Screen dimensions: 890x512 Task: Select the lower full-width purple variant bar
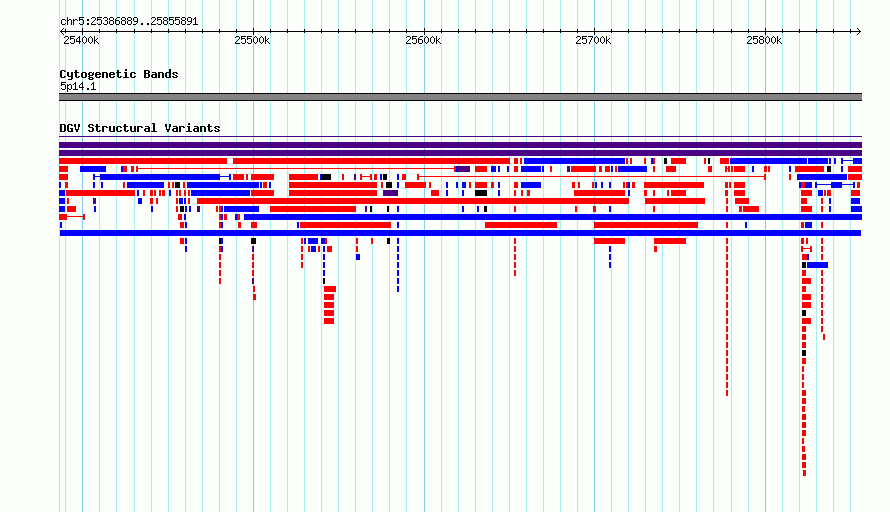[x=460, y=153]
